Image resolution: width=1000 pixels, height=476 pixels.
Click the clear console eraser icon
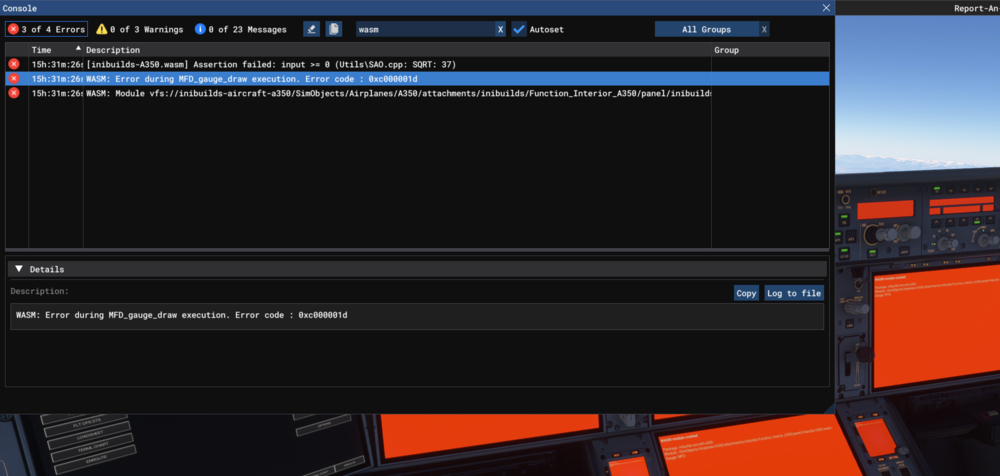(312, 30)
